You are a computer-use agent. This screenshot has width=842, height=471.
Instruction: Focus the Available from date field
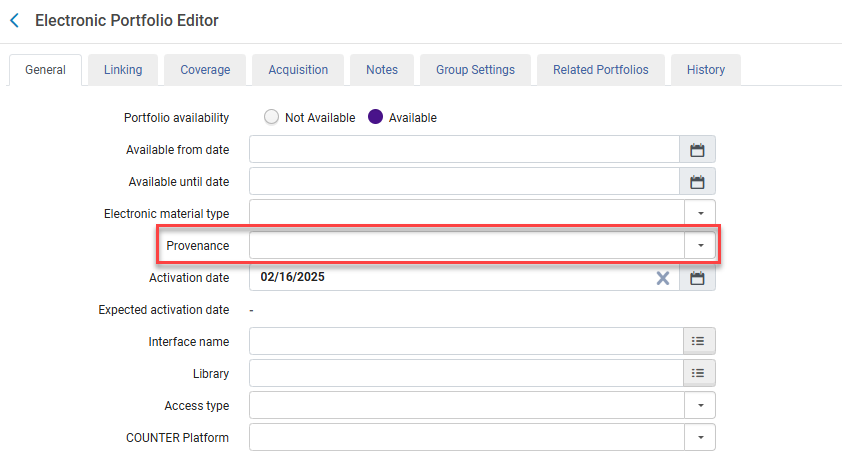tap(464, 149)
